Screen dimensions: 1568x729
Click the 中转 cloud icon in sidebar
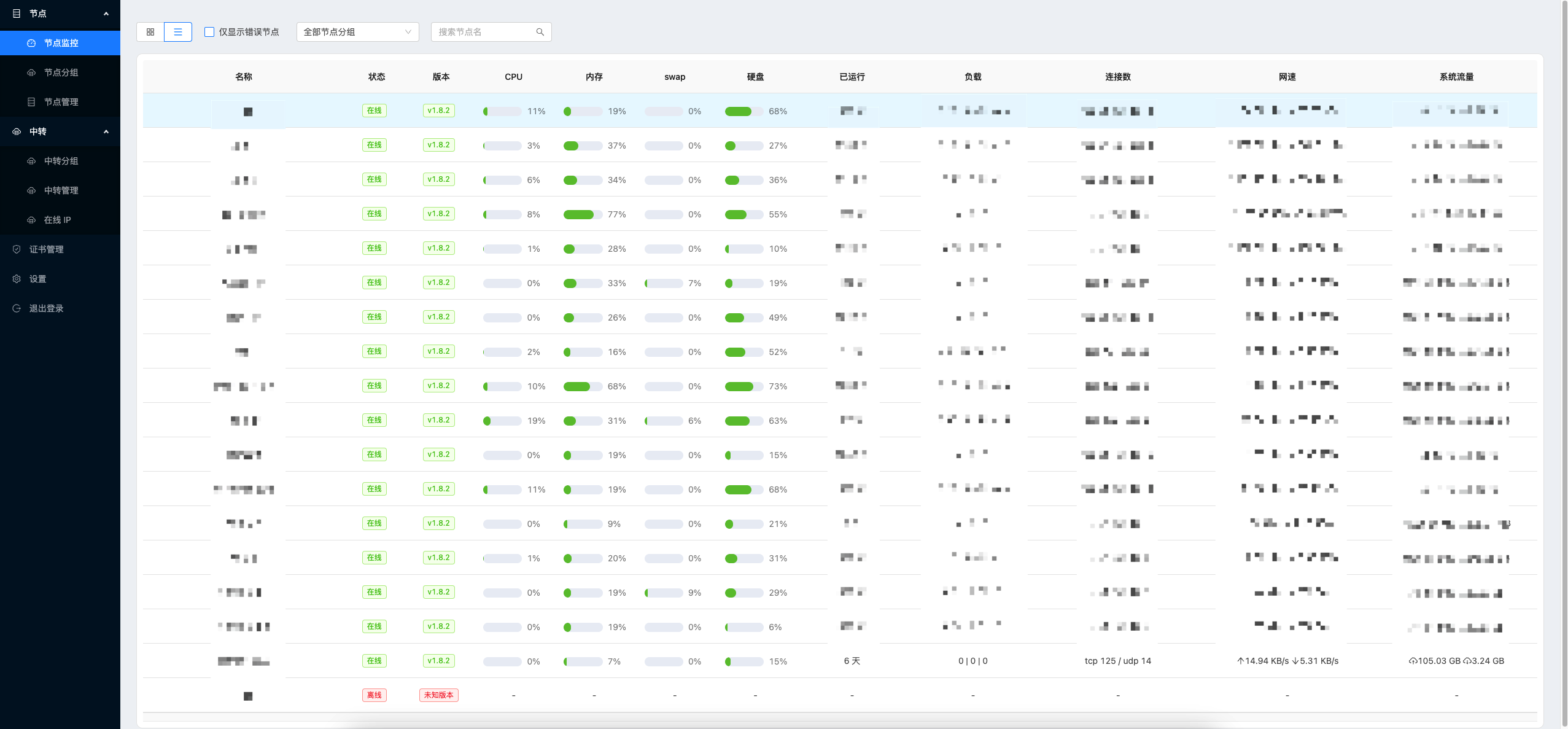(x=17, y=131)
